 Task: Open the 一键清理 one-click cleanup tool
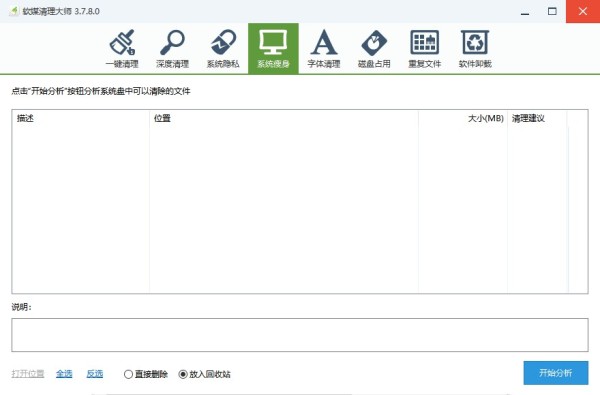pyautogui.click(x=122, y=49)
